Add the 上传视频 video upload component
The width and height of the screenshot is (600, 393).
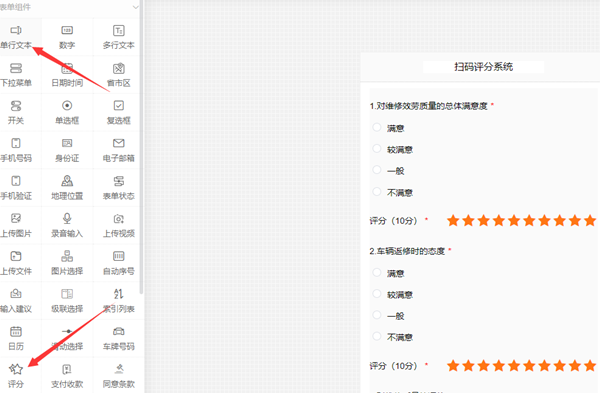pos(118,225)
